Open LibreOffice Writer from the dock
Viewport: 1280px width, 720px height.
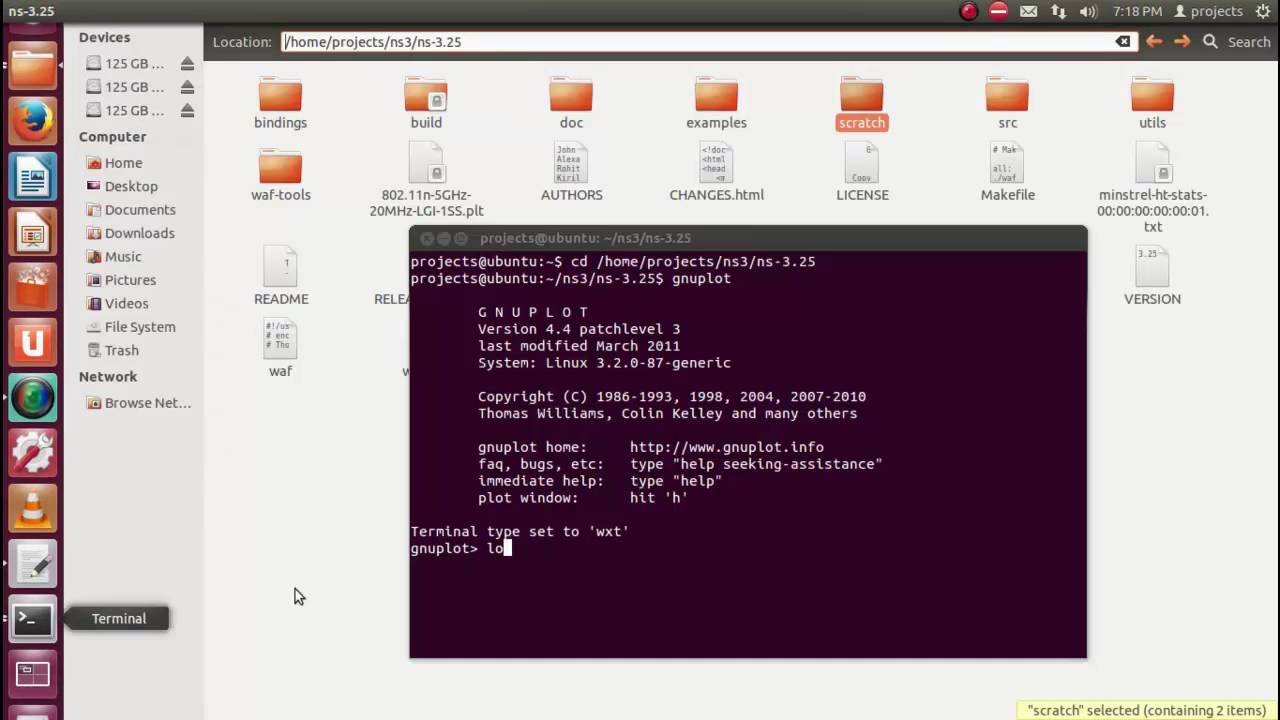click(32, 179)
